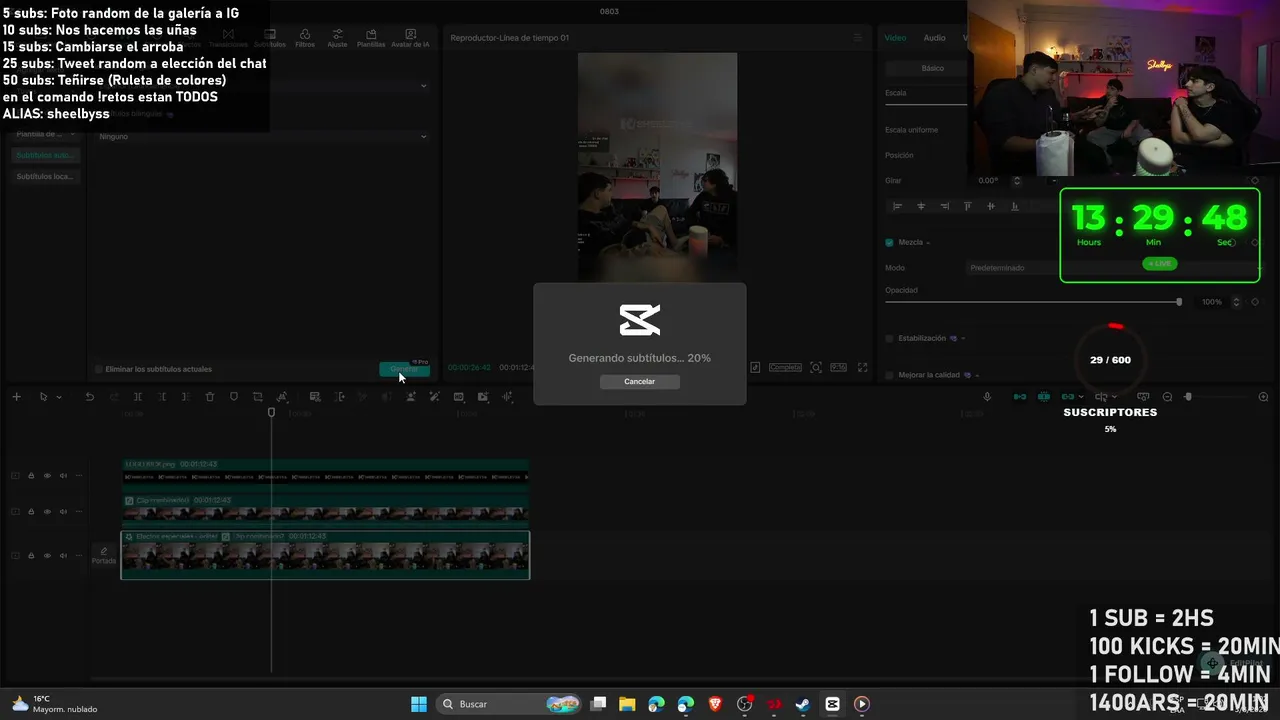Add a marker with the shield icon
This screenshot has height=720, width=1280.
[234, 397]
